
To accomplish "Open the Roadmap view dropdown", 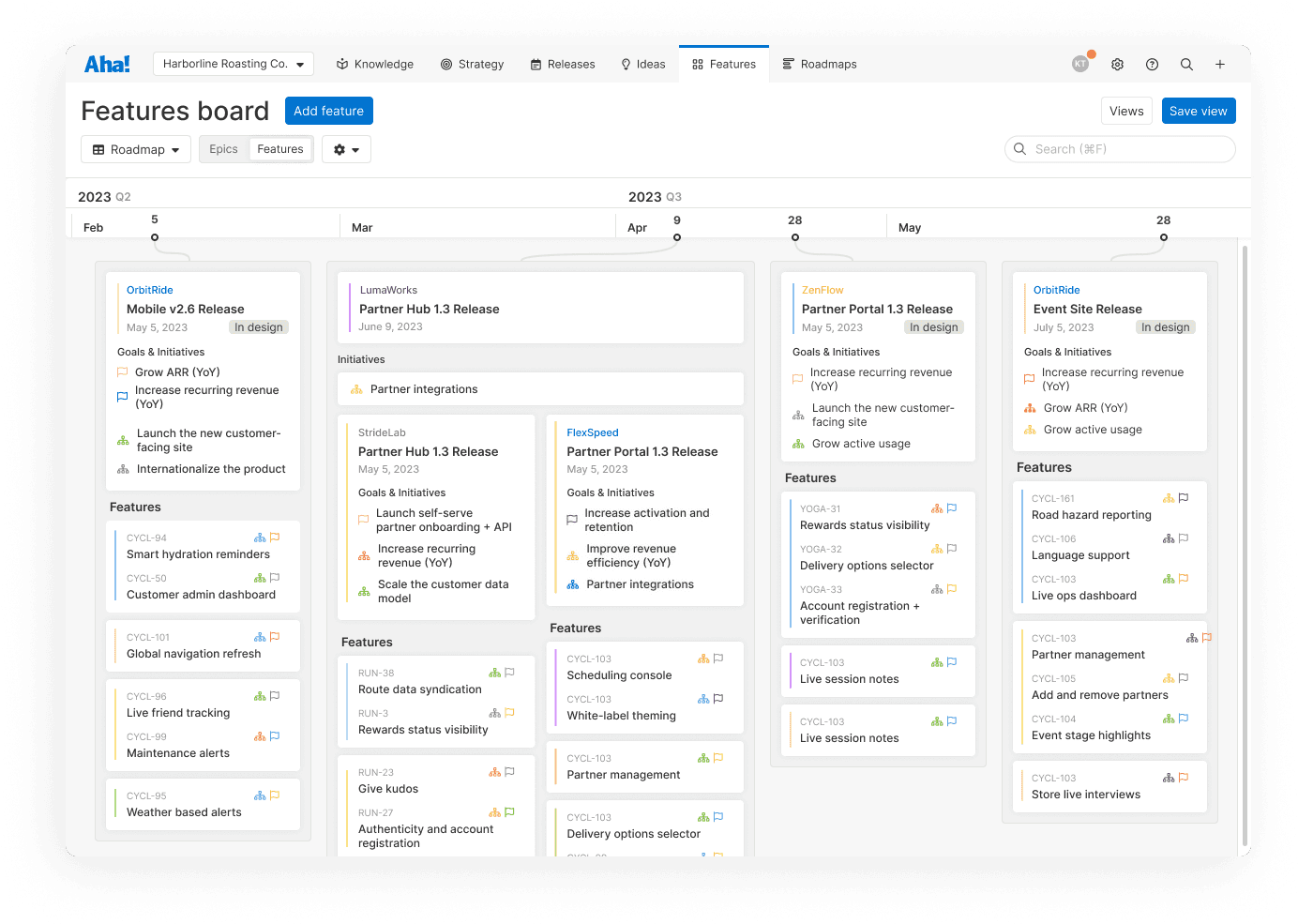I will click(136, 149).
